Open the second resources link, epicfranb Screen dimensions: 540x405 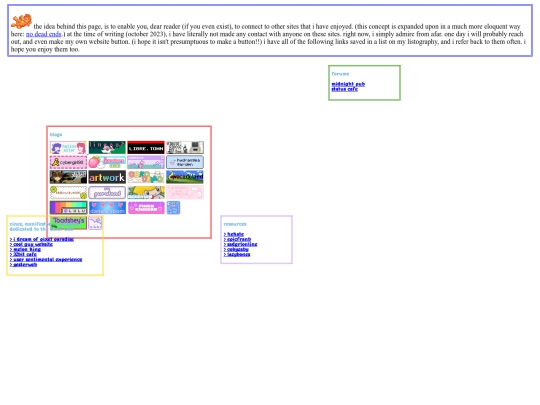pyautogui.click(x=237, y=239)
